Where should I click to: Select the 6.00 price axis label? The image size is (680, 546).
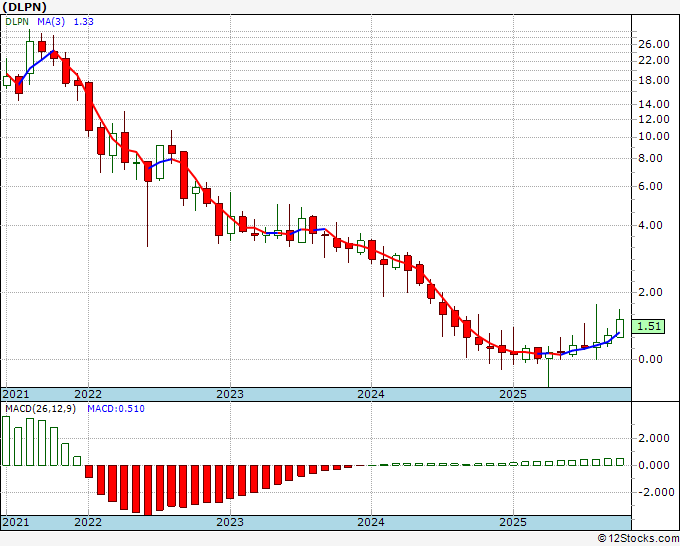click(x=651, y=186)
